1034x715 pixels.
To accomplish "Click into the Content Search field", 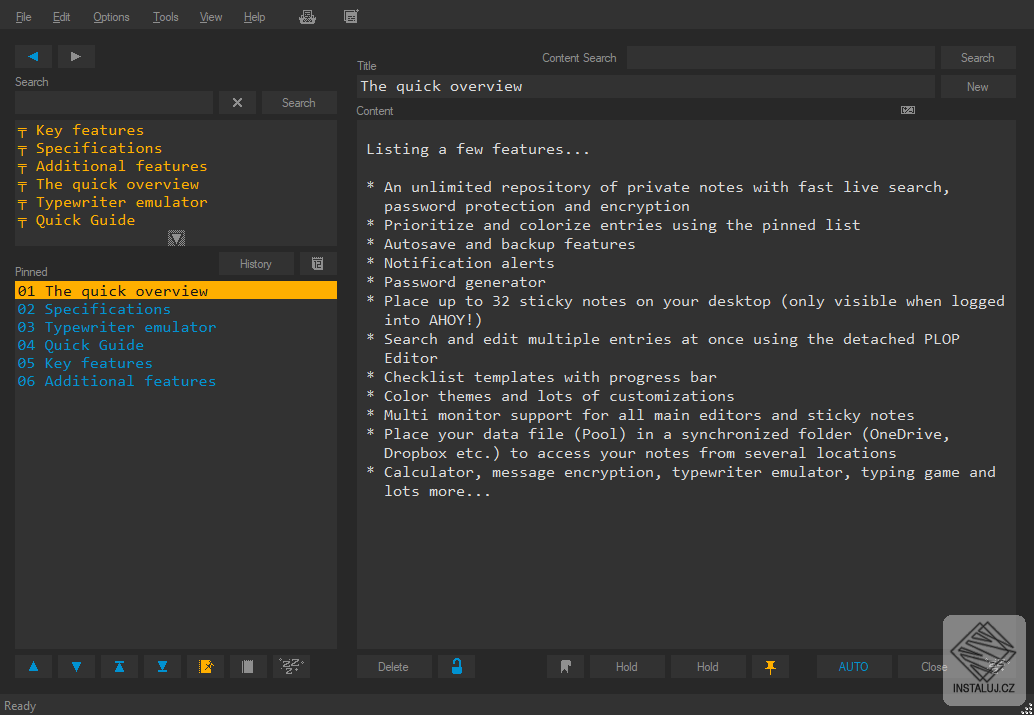I will coord(780,58).
